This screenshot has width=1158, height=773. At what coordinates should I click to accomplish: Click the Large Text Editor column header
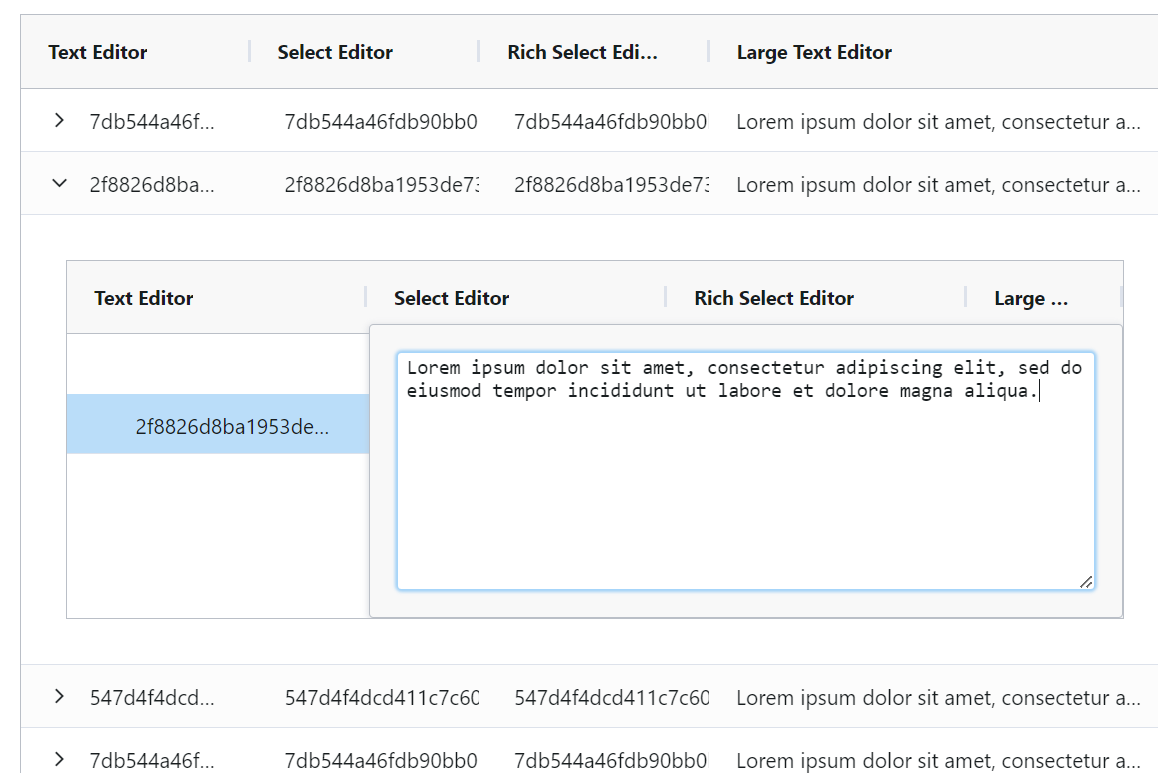coord(814,52)
